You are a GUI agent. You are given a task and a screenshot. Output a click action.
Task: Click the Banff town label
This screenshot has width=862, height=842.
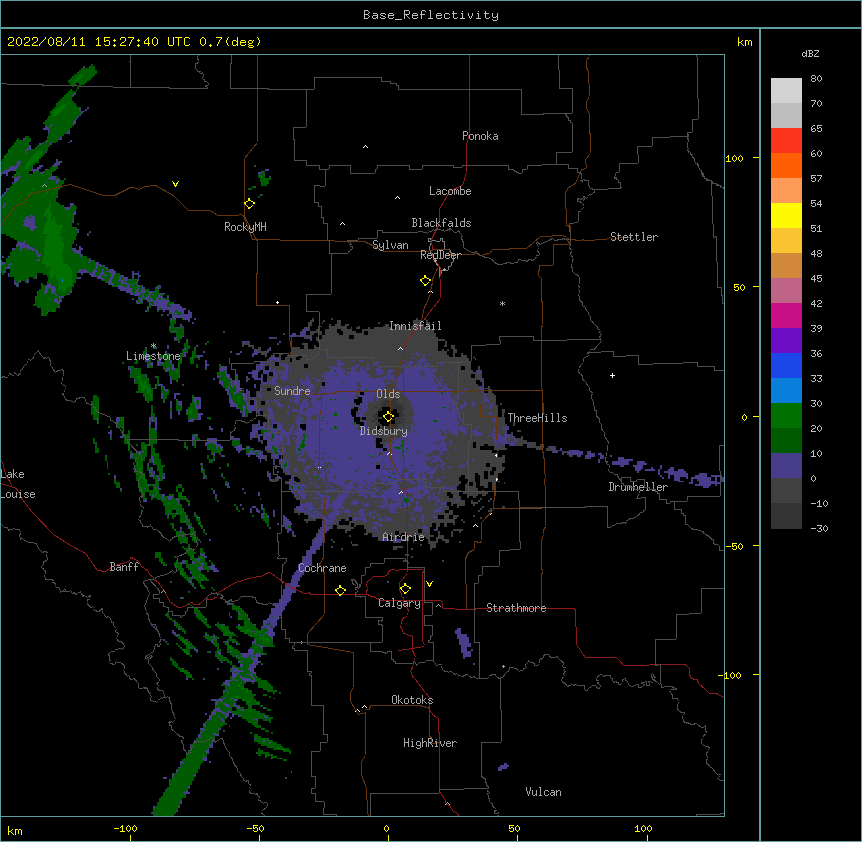pyautogui.click(x=124, y=567)
